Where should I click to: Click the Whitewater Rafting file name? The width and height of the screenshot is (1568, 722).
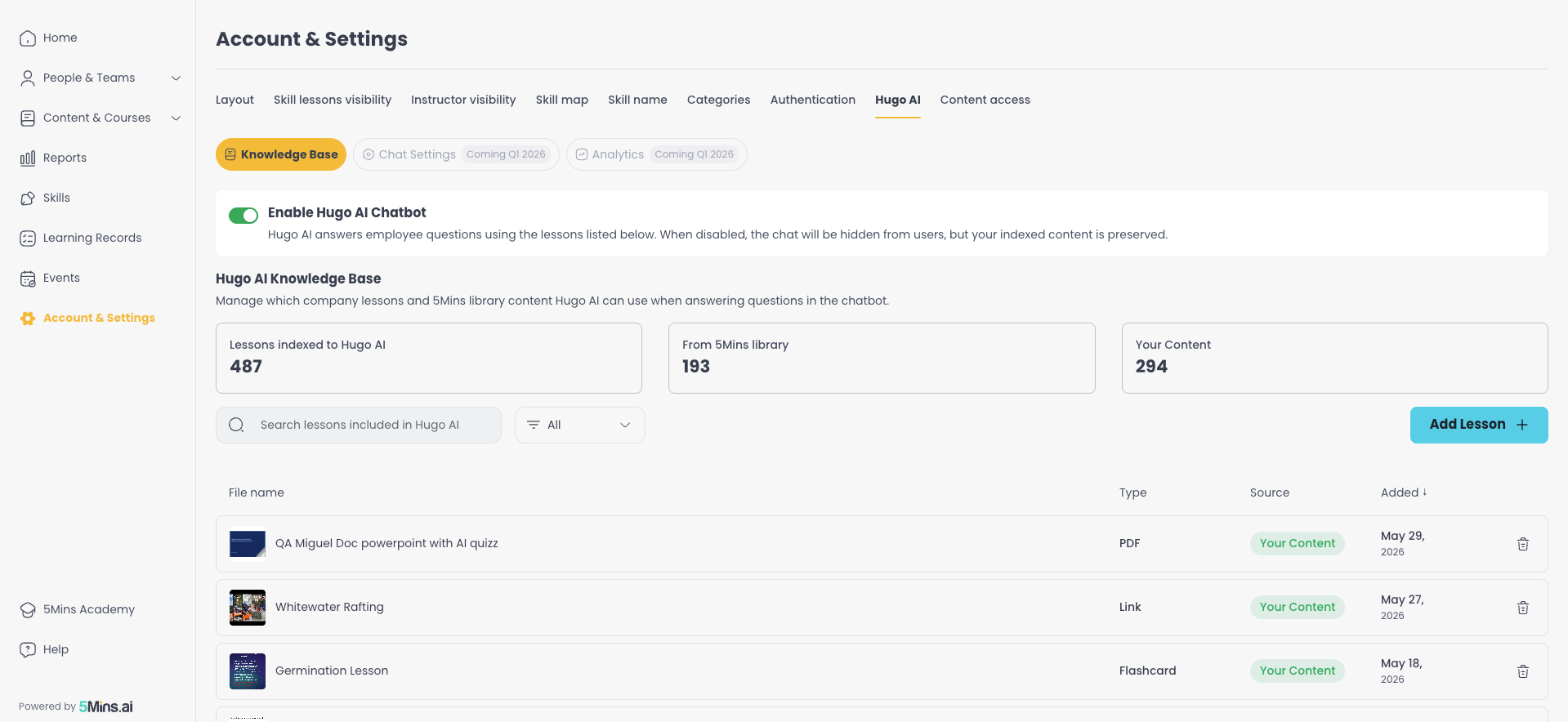coord(329,608)
